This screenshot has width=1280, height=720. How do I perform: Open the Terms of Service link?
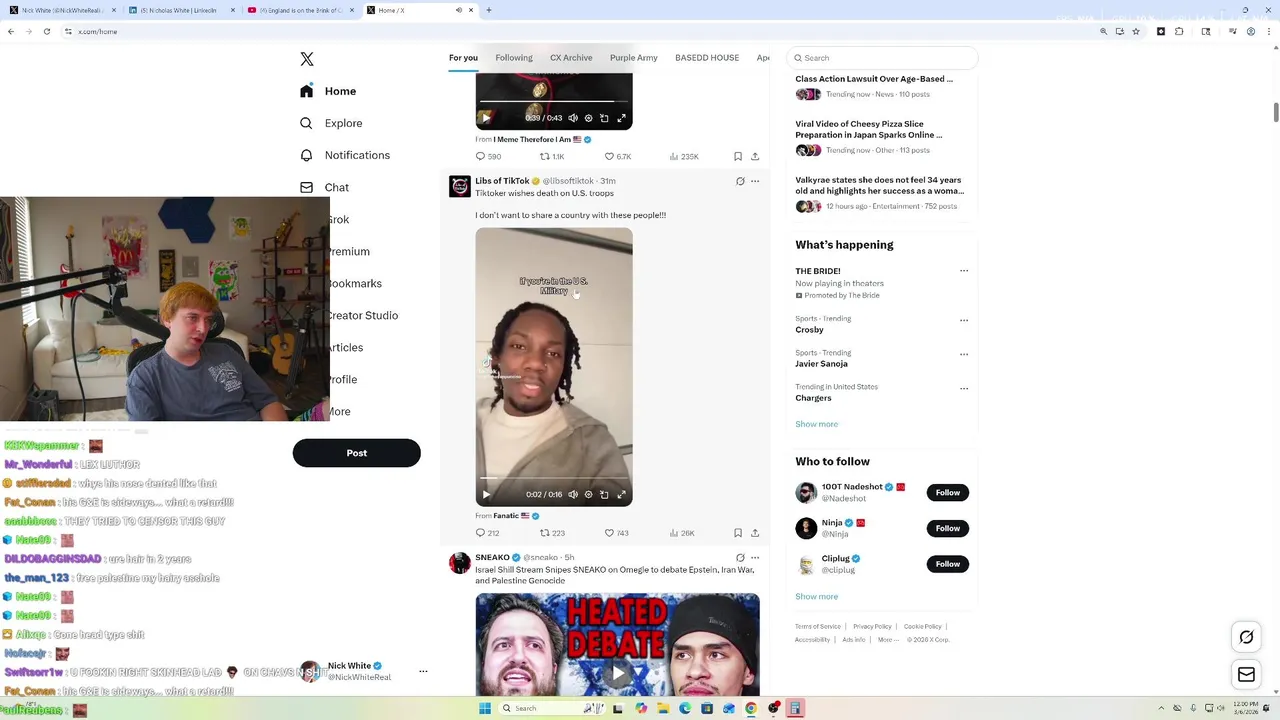pos(818,626)
